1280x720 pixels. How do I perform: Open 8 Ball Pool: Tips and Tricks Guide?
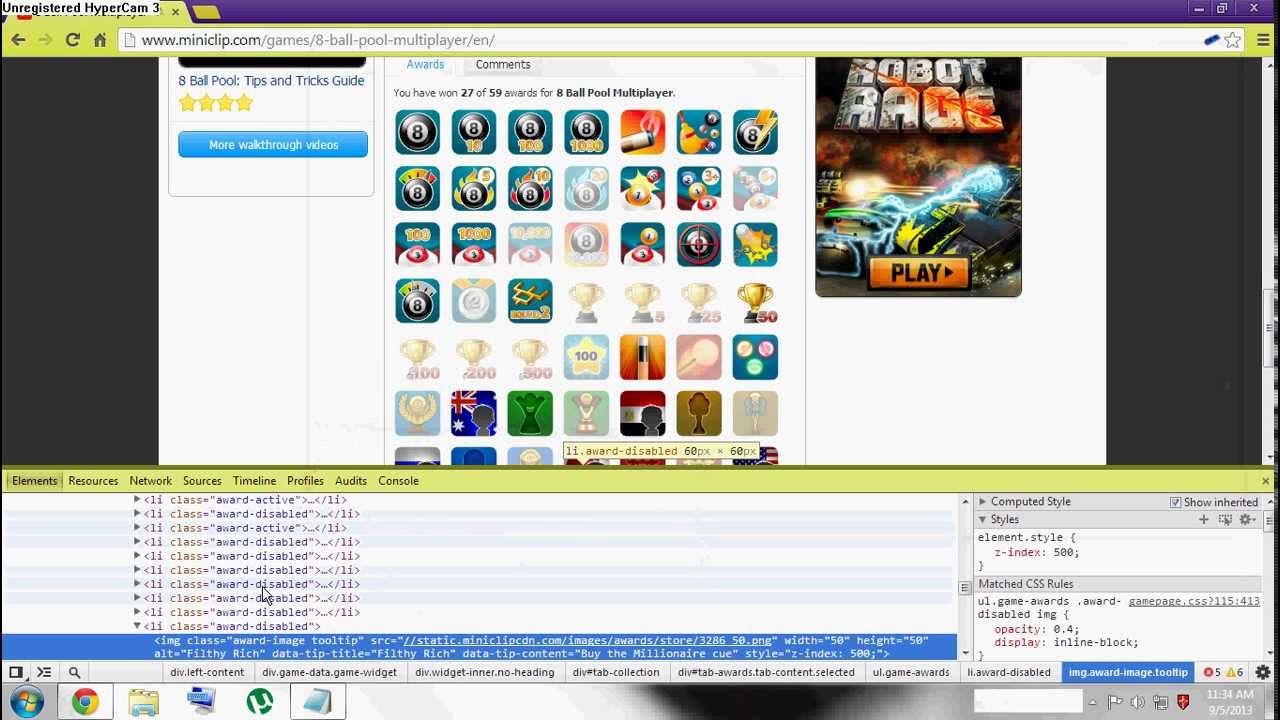(271, 81)
